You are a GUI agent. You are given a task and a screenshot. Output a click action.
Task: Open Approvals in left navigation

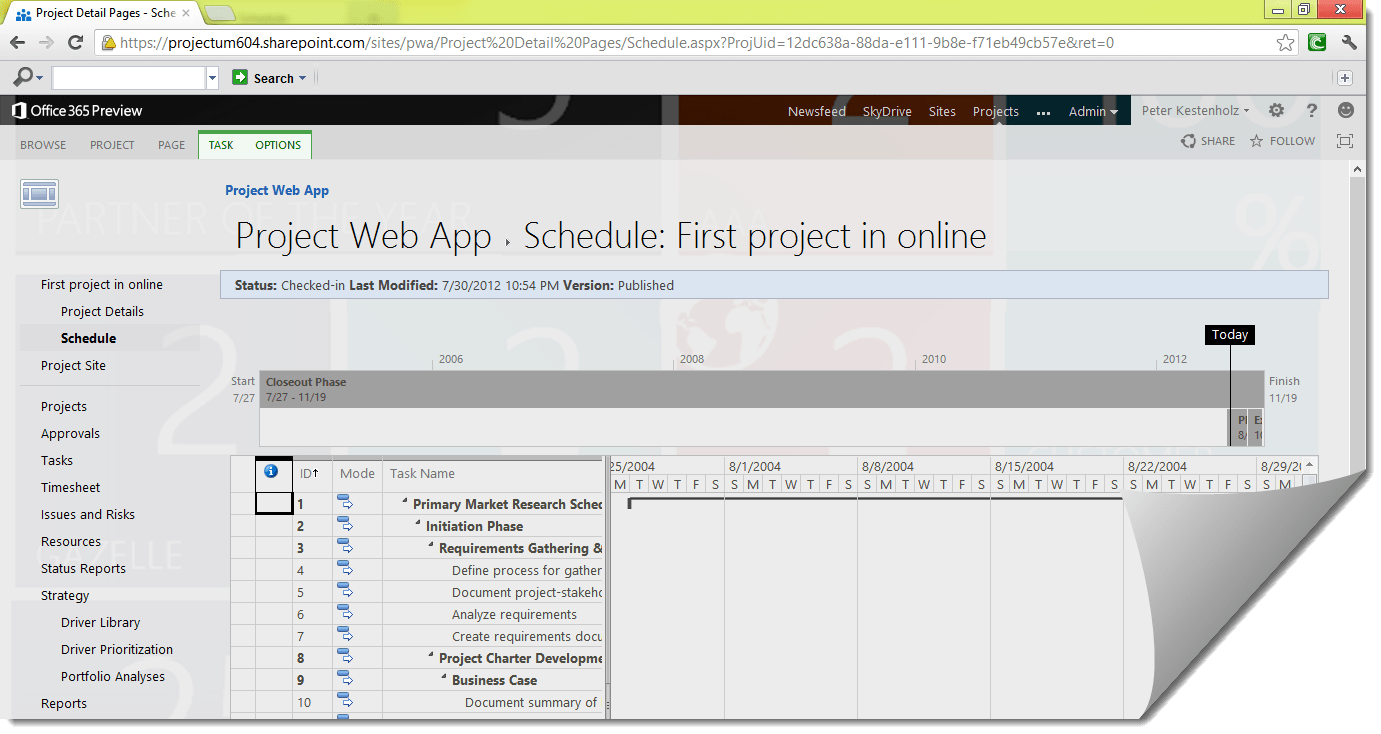[70, 433]
